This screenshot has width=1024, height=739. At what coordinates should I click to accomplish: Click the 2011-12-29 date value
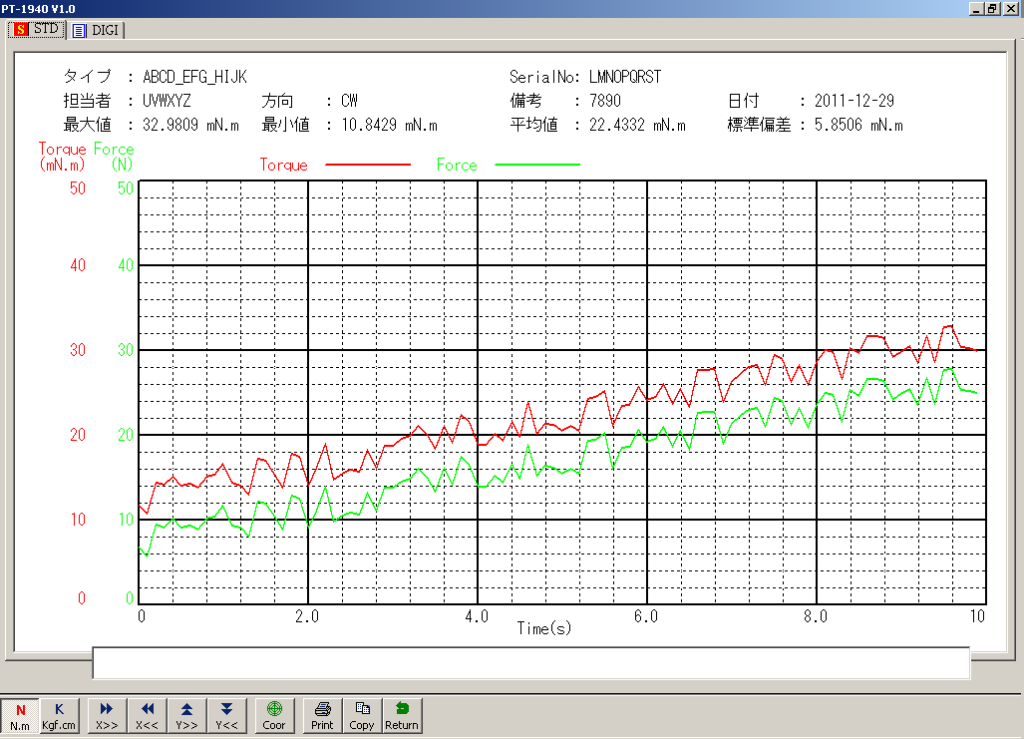(x=854, y=101)
